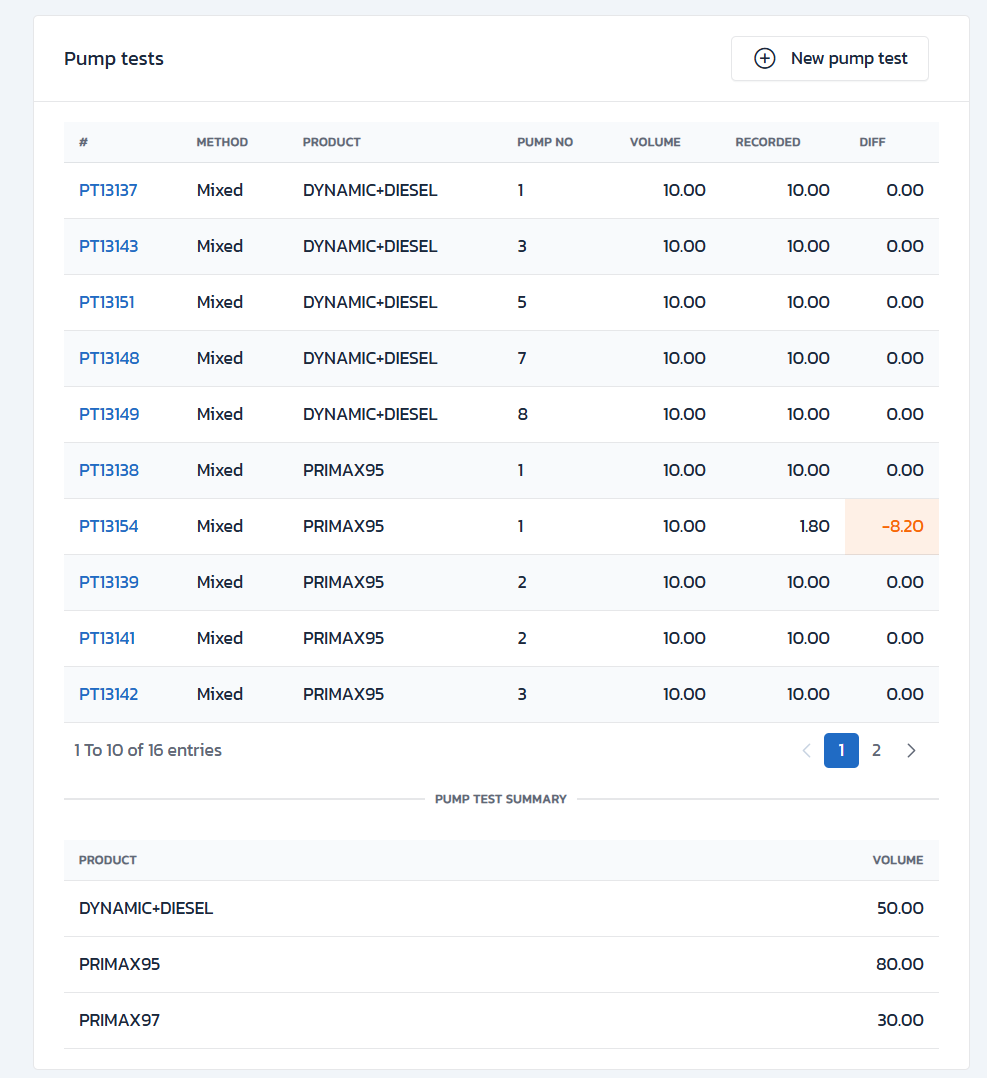Open pump test PT13142

(109, 694)
